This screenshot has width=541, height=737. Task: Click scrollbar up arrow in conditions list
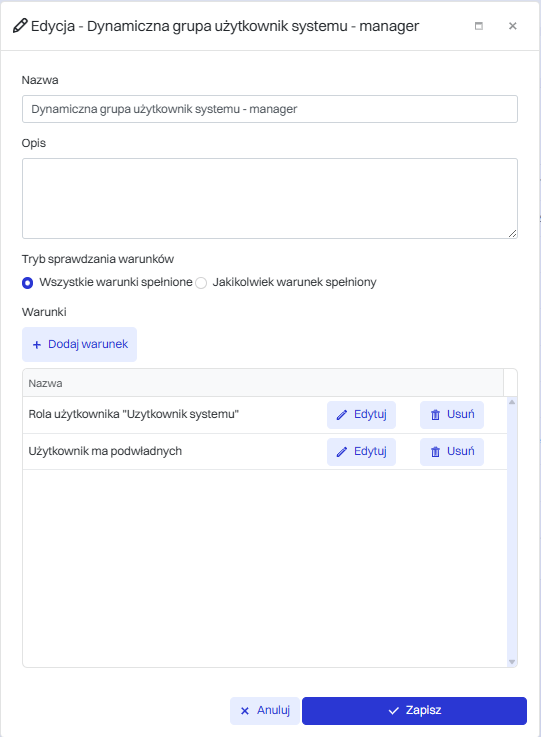point(512,402)
